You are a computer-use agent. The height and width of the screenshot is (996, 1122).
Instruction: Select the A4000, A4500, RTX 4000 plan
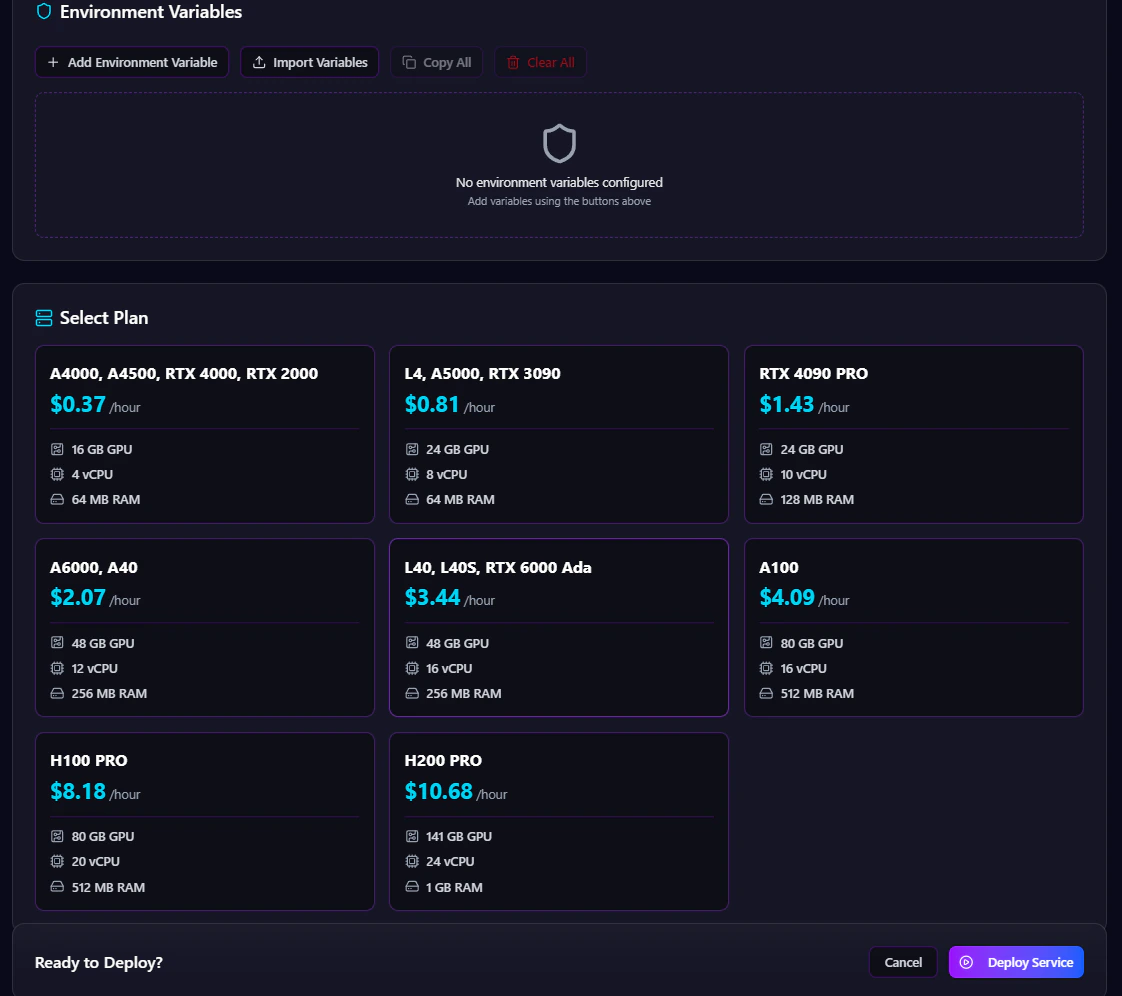[x=205, y=434]
